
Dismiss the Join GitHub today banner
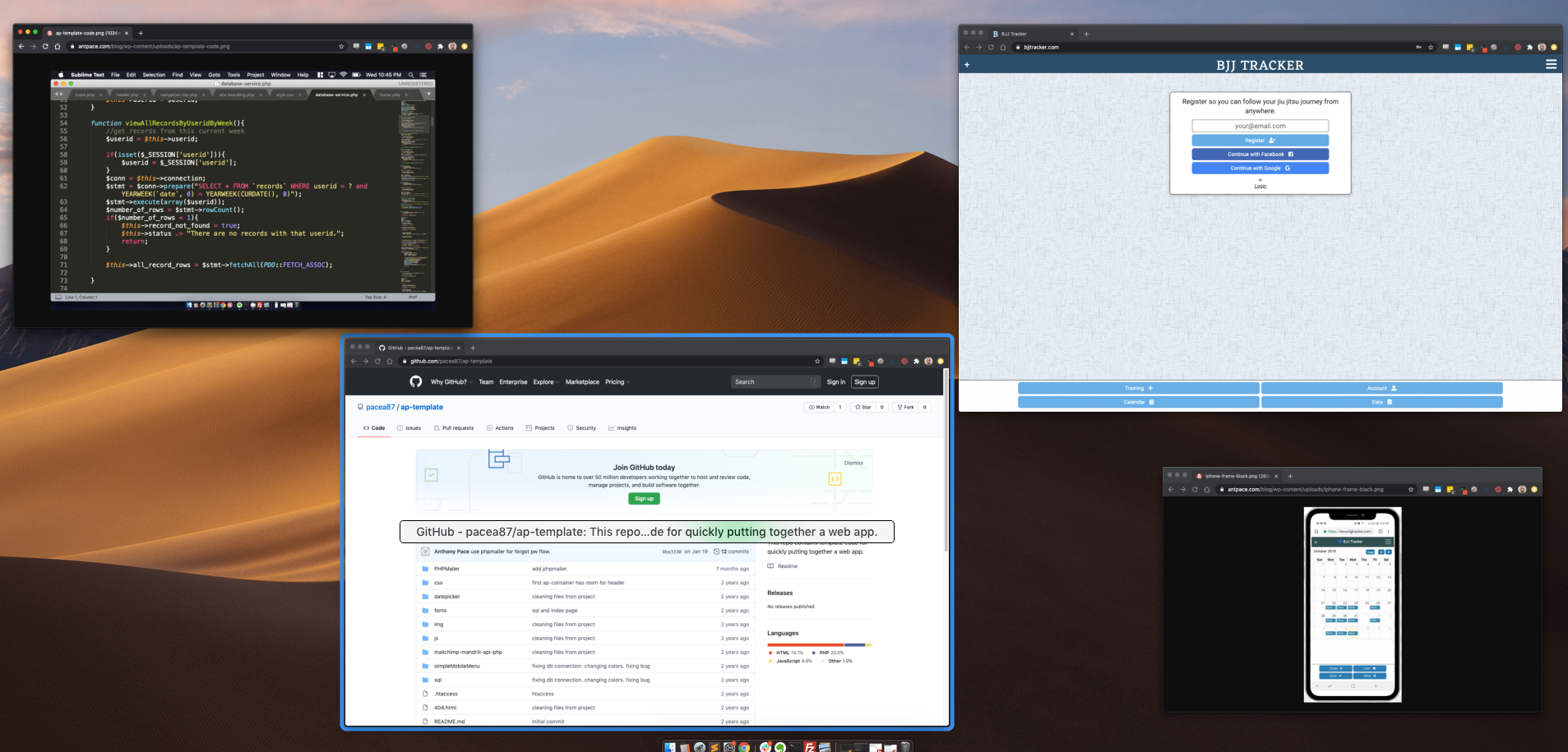point(853,463)
